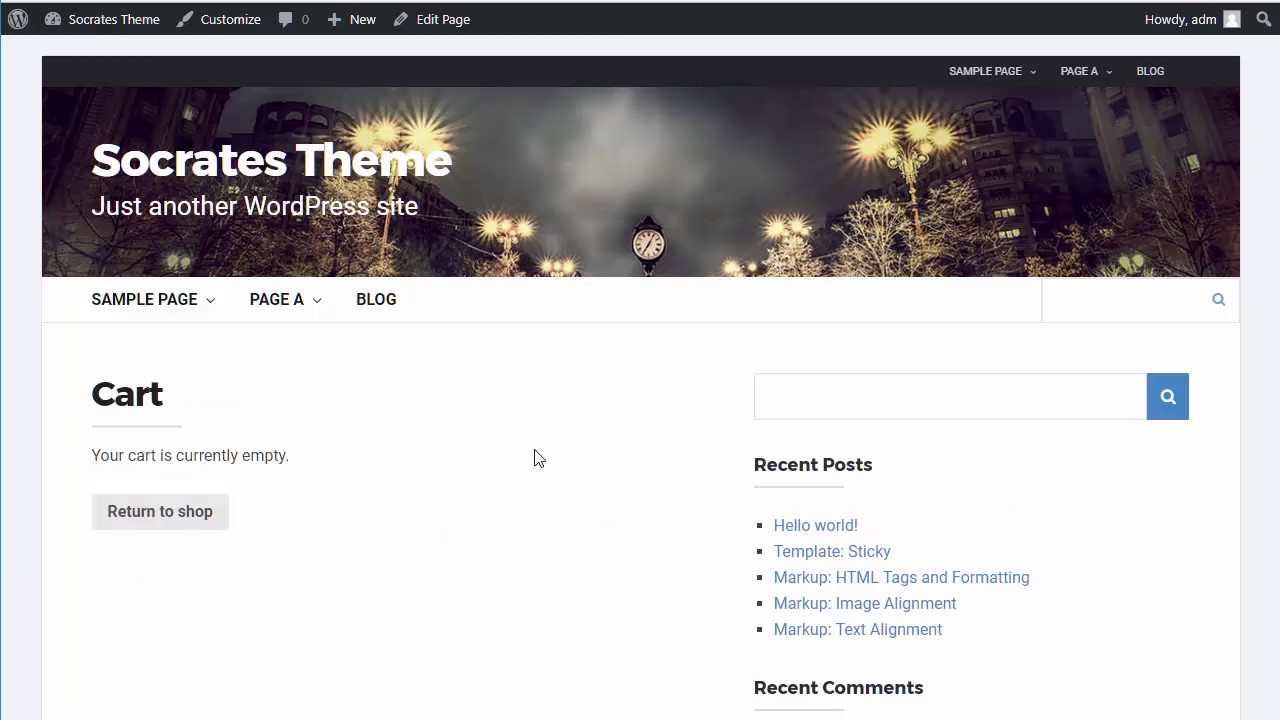Expand the main navigation PAGE A chevron
Image resolution: width=1280 pixels, height=720 pixels.
point(317,300)
